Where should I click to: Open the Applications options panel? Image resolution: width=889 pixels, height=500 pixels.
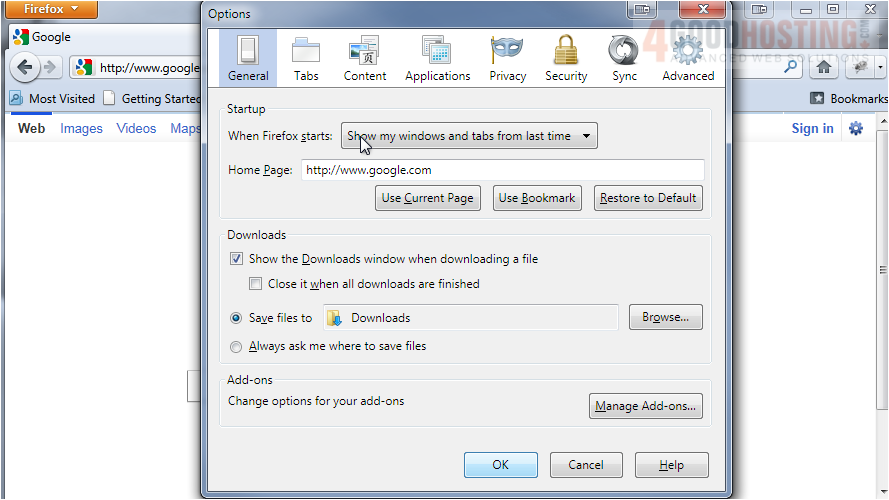point(437,59)
